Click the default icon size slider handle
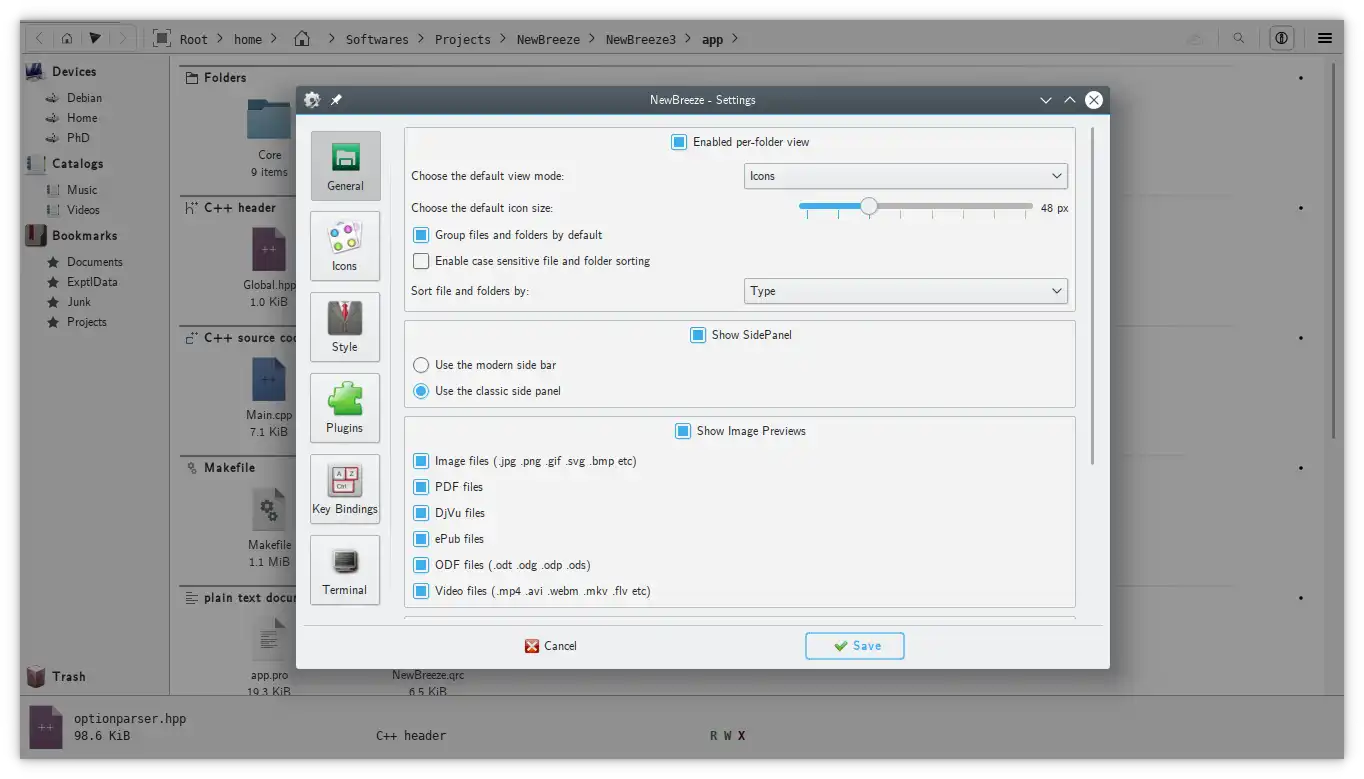 point(869,206)
